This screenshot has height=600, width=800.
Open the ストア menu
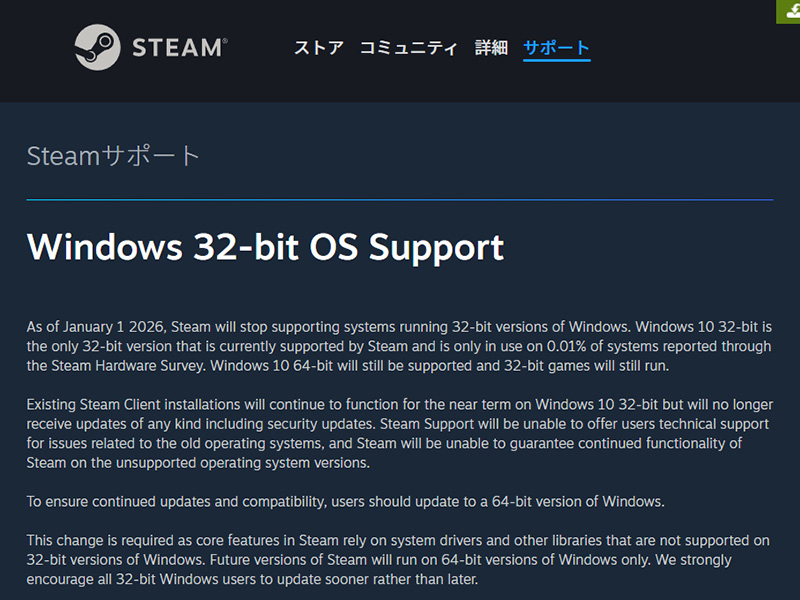[x=318, y=47]
